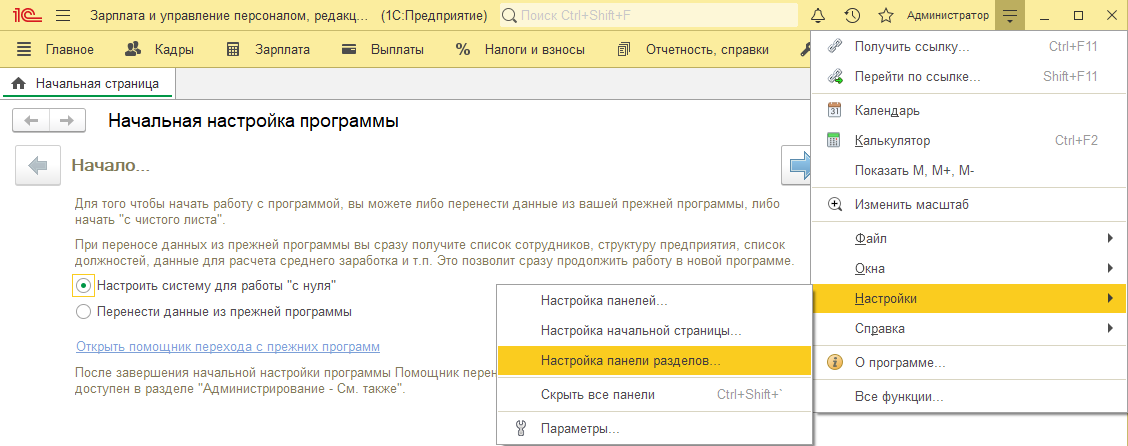Click the notifications bell icon
The width and height of the screenshot is (1128, 446).
(818, 16)
